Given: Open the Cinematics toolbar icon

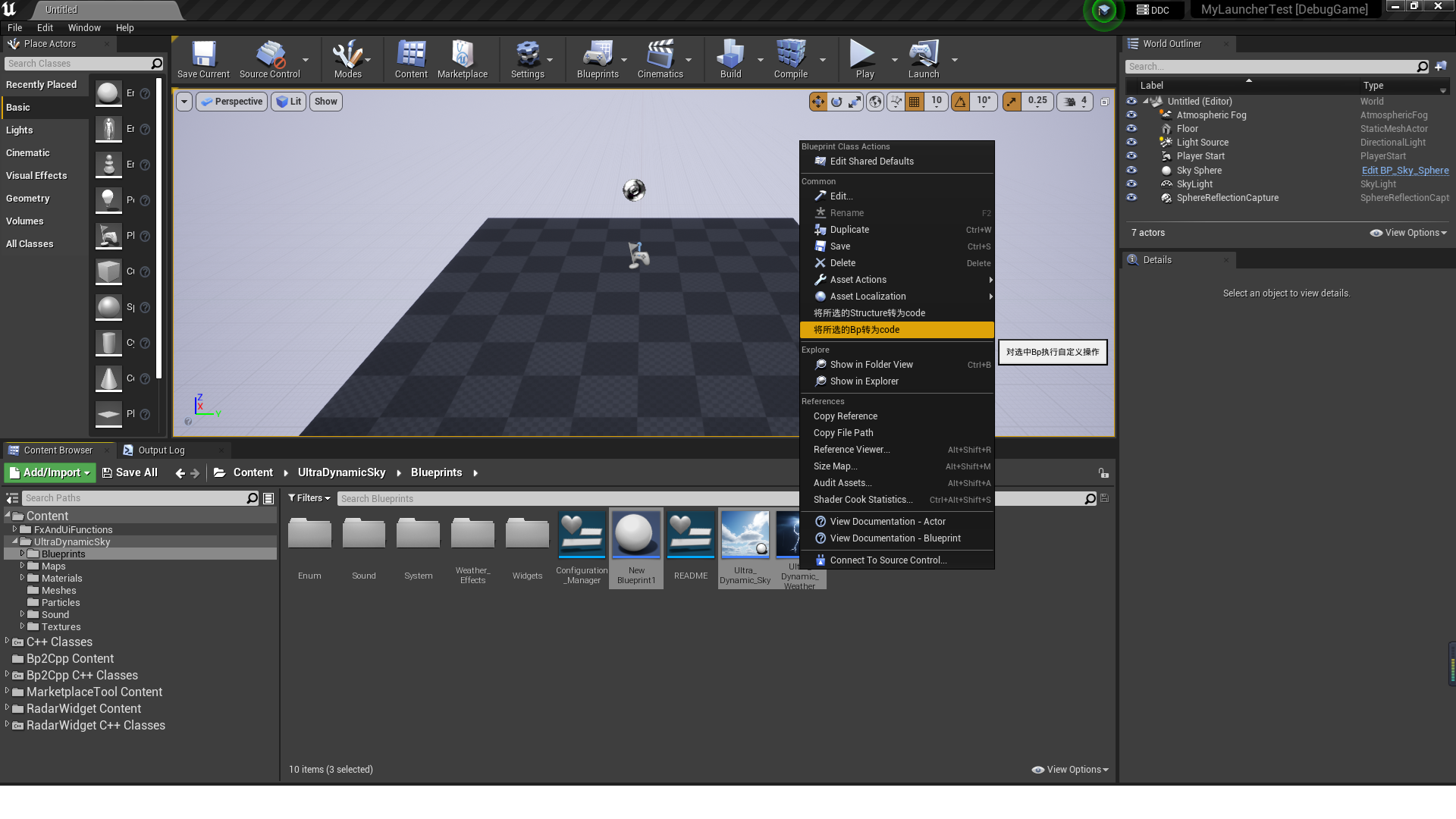Looking at the screenshot, I should point(660,59).
